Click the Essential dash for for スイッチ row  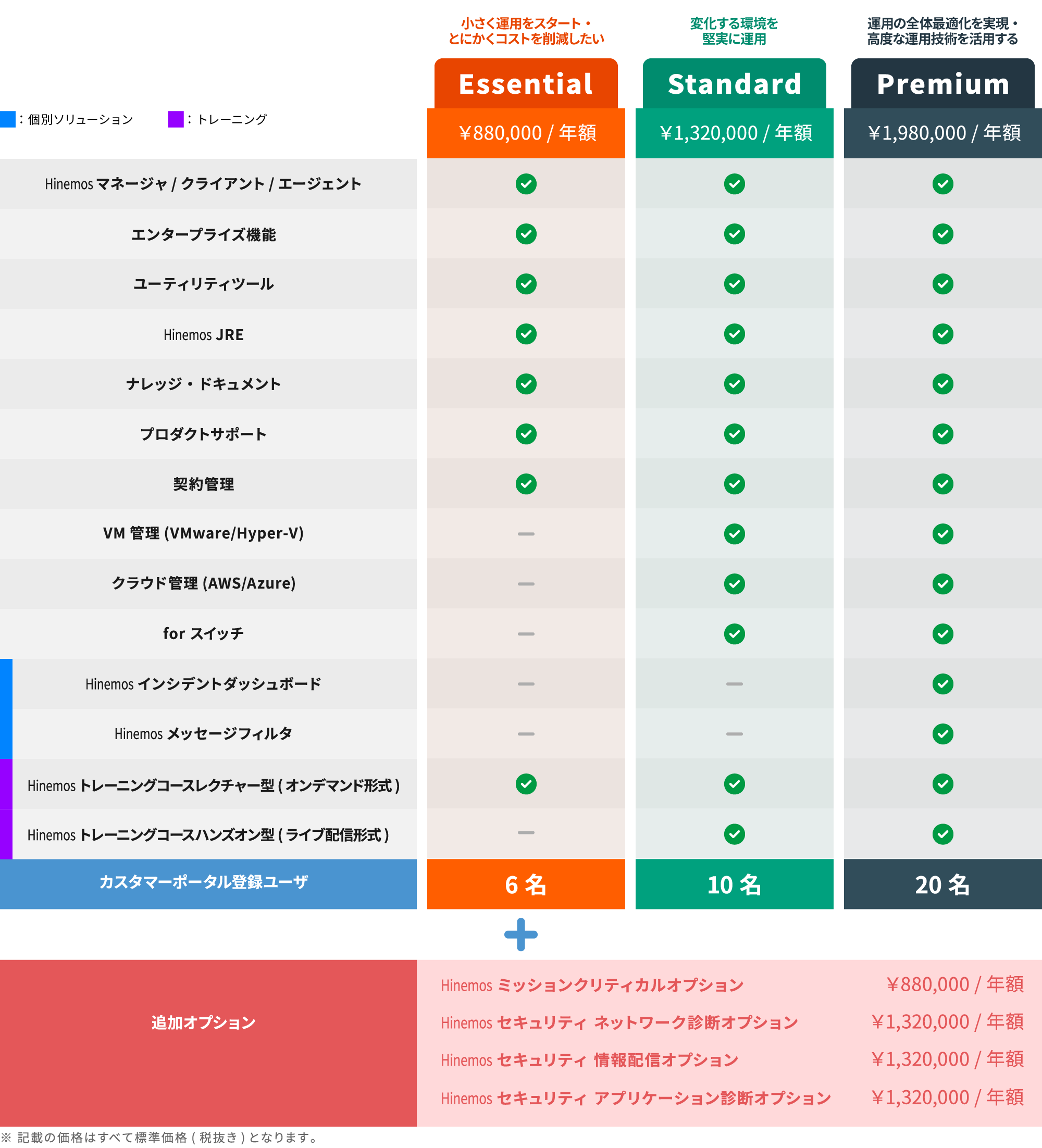[x=526, y=634]
